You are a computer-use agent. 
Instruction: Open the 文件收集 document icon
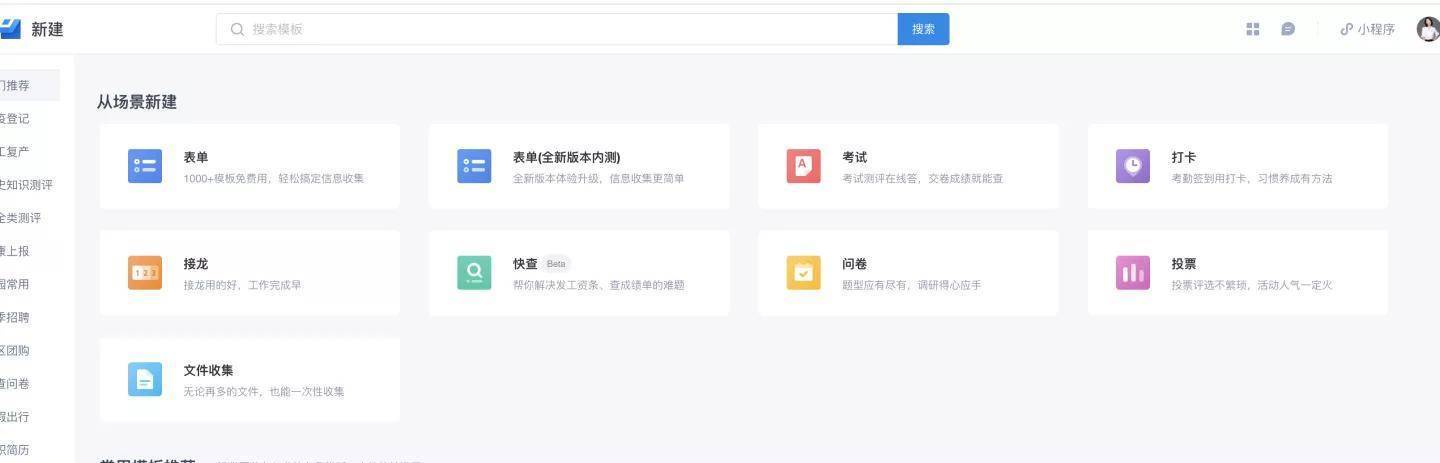pyautogui.click(x=145, y=379)
